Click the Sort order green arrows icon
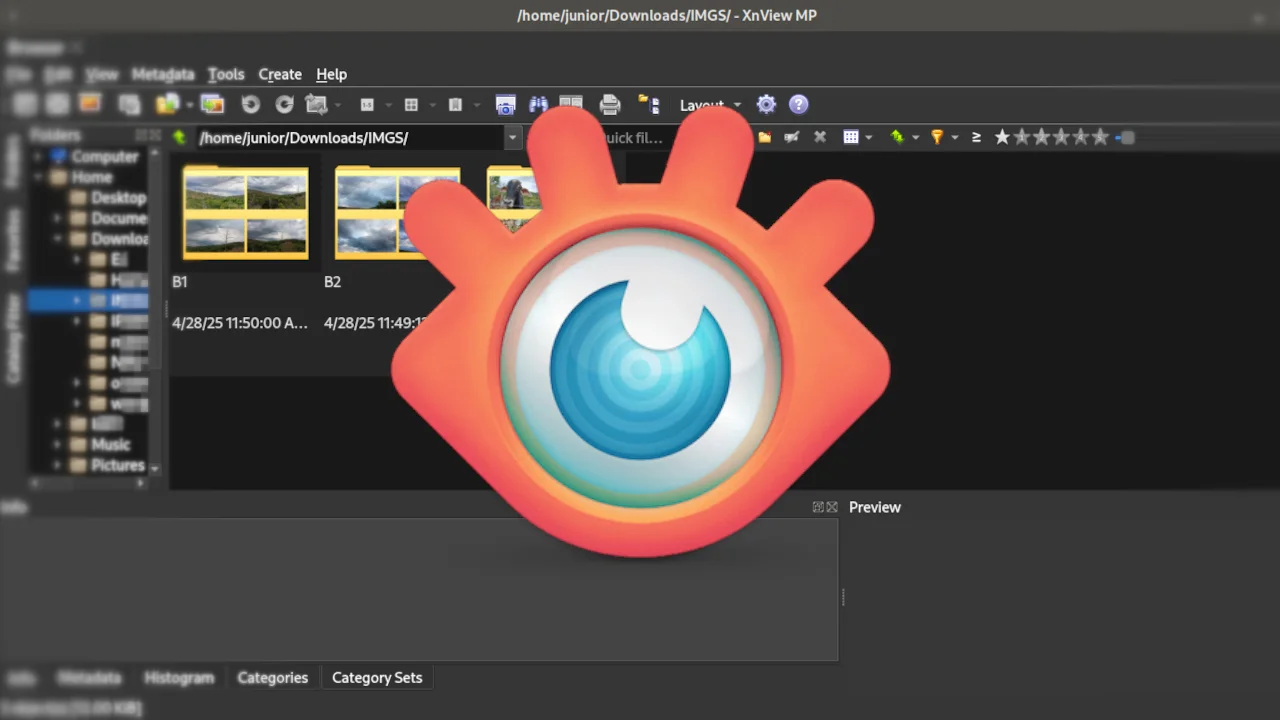Viewport: 1280px width, 720px height. click(x=897, y=137)
